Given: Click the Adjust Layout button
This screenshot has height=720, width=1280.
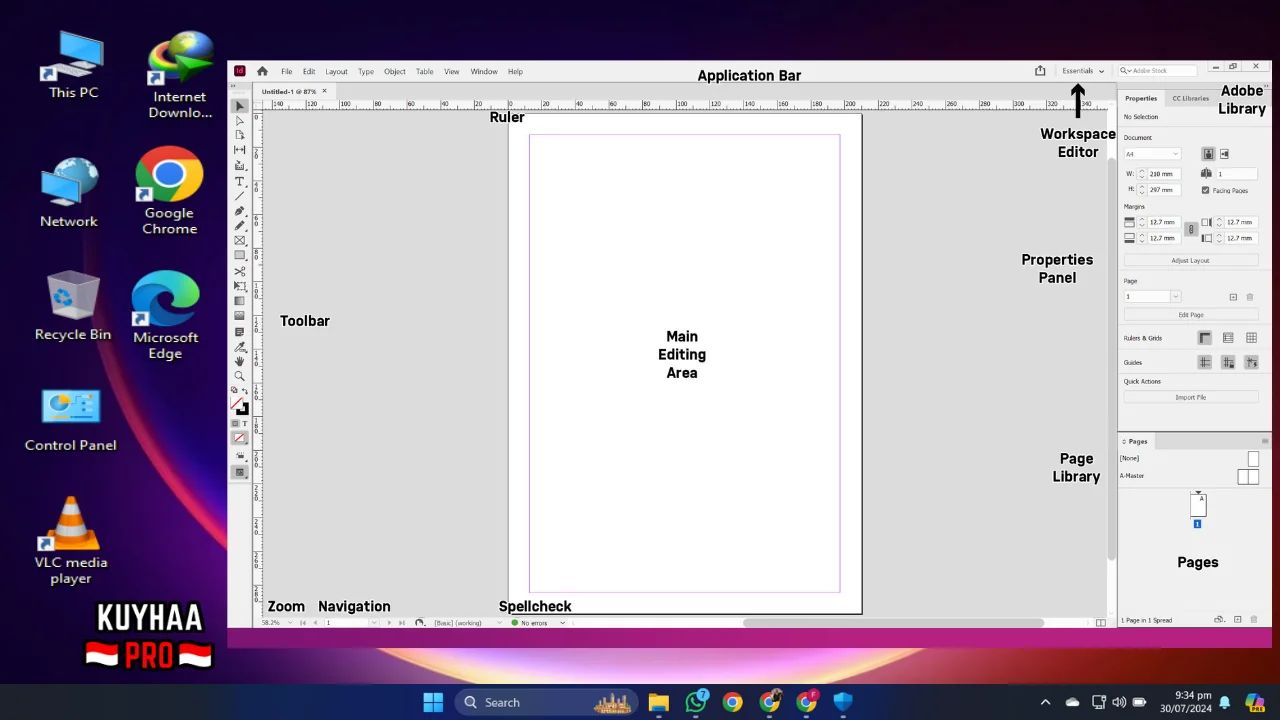Looking at the screenshot, I should click(1190, 260).
